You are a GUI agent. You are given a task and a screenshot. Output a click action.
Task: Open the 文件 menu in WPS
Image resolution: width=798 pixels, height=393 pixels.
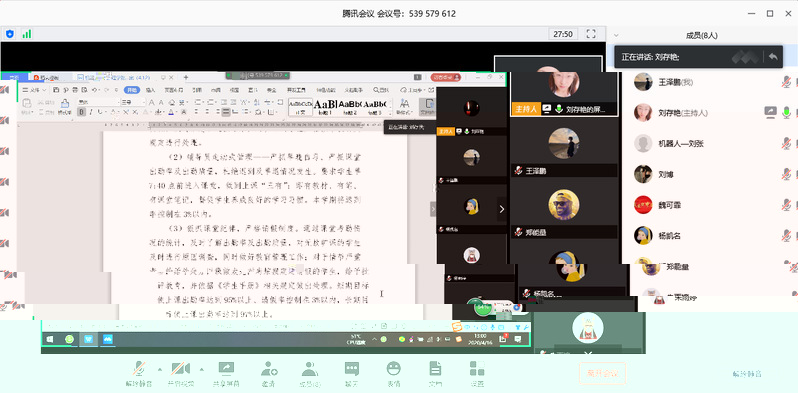click(x=34, y=90)
